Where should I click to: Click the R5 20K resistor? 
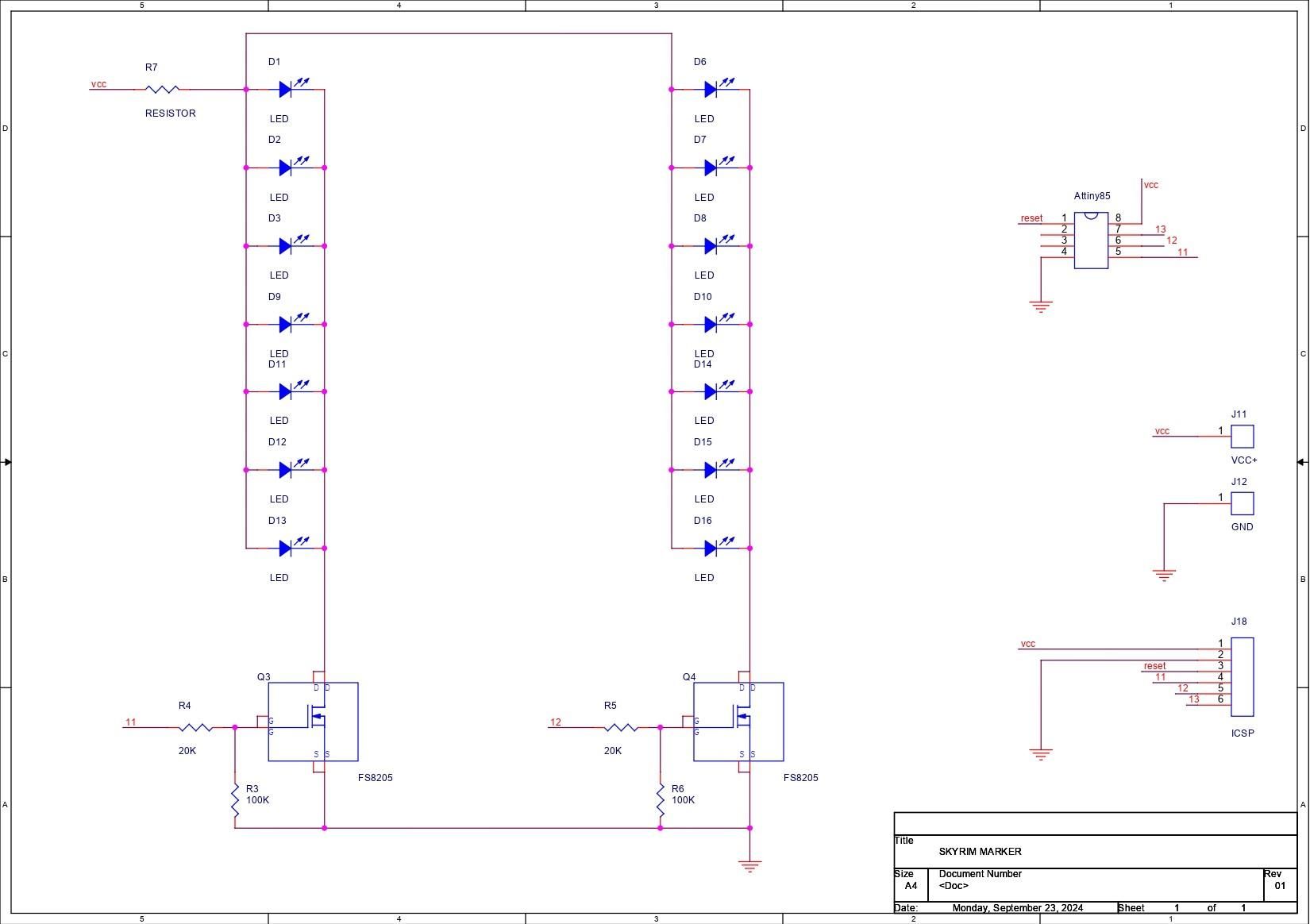coord(621,727)
